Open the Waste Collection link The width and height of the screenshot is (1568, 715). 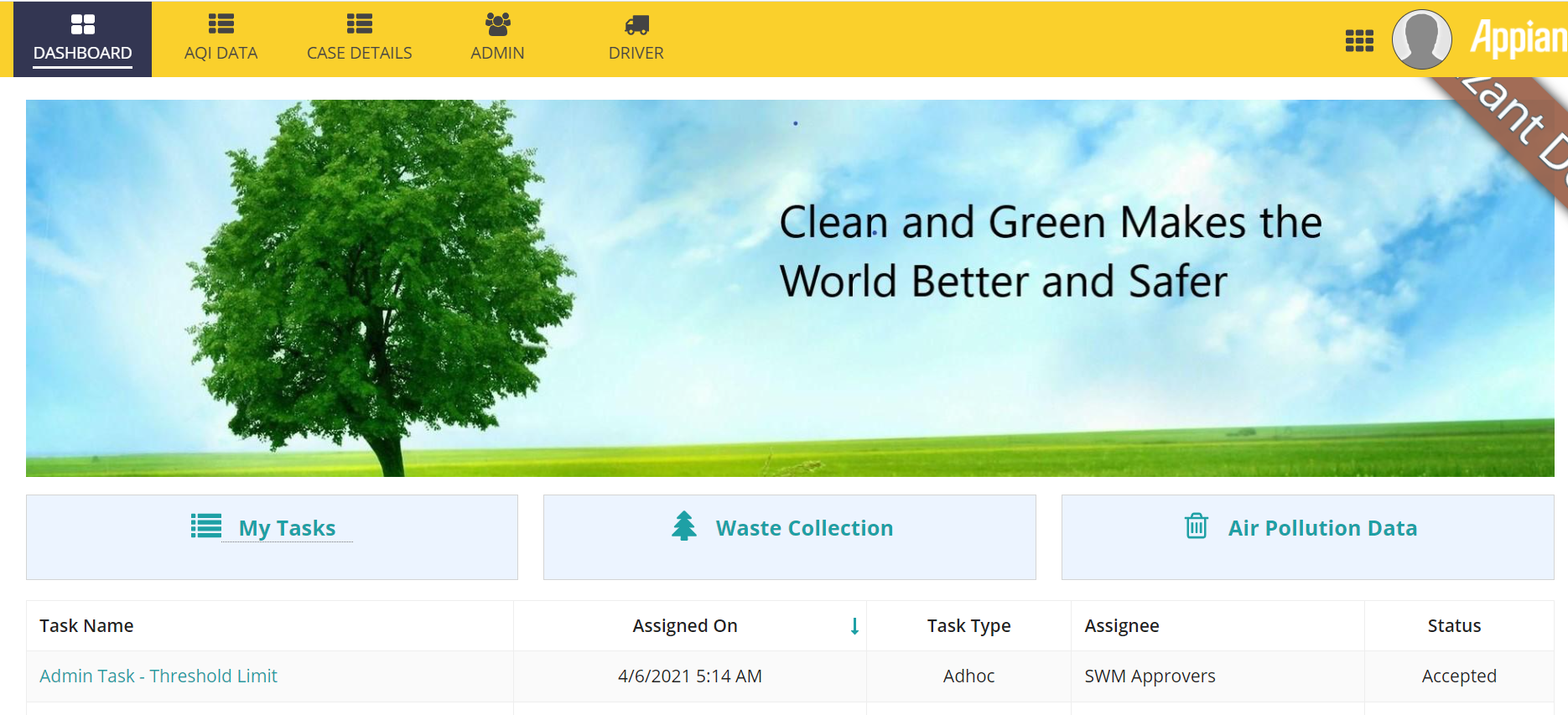tap(804, 528)
